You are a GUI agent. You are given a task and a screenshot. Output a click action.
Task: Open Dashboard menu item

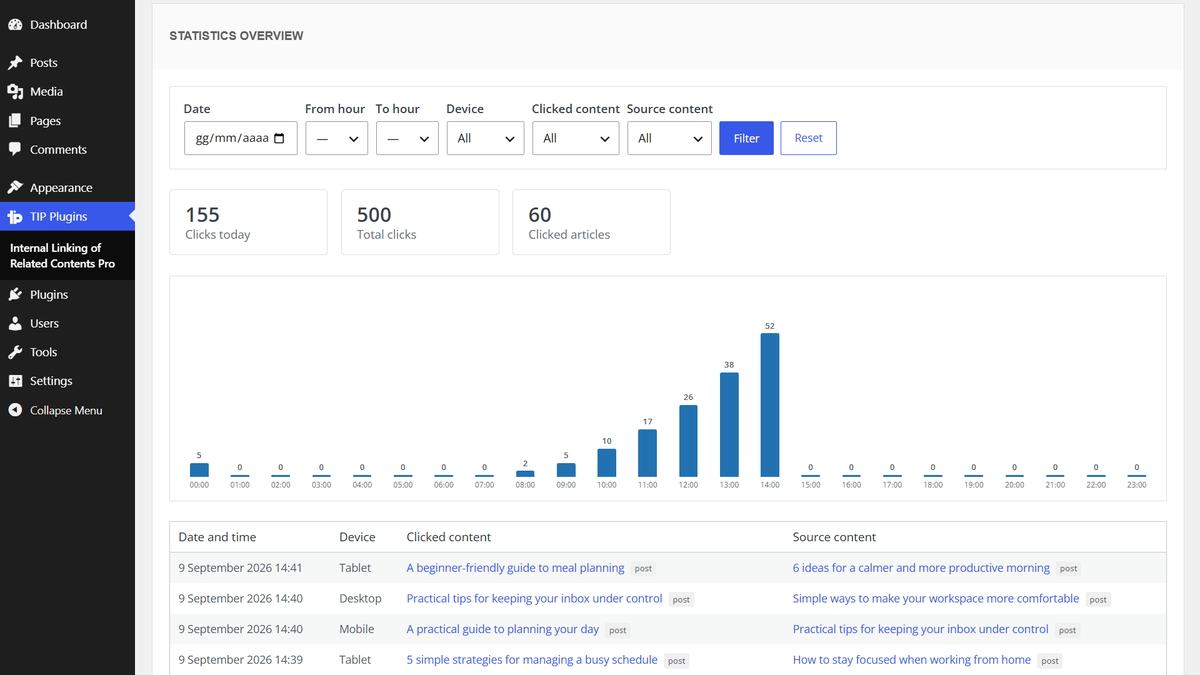tap(67, 24)
